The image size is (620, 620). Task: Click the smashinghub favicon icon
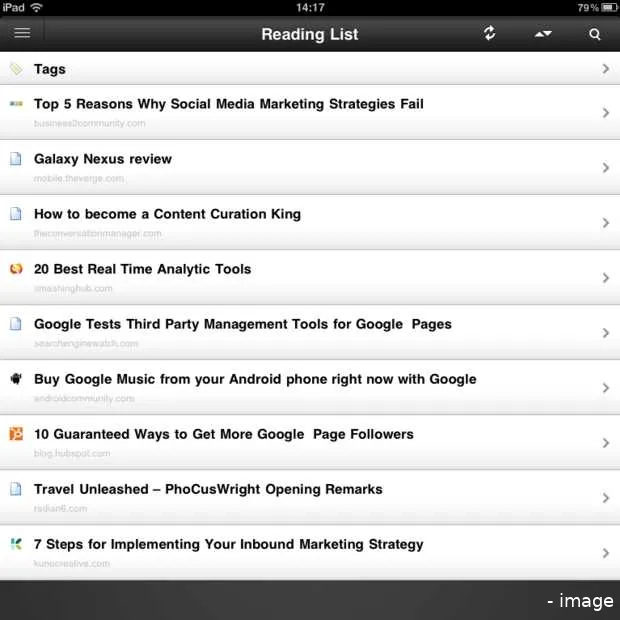tap(16, 268)
